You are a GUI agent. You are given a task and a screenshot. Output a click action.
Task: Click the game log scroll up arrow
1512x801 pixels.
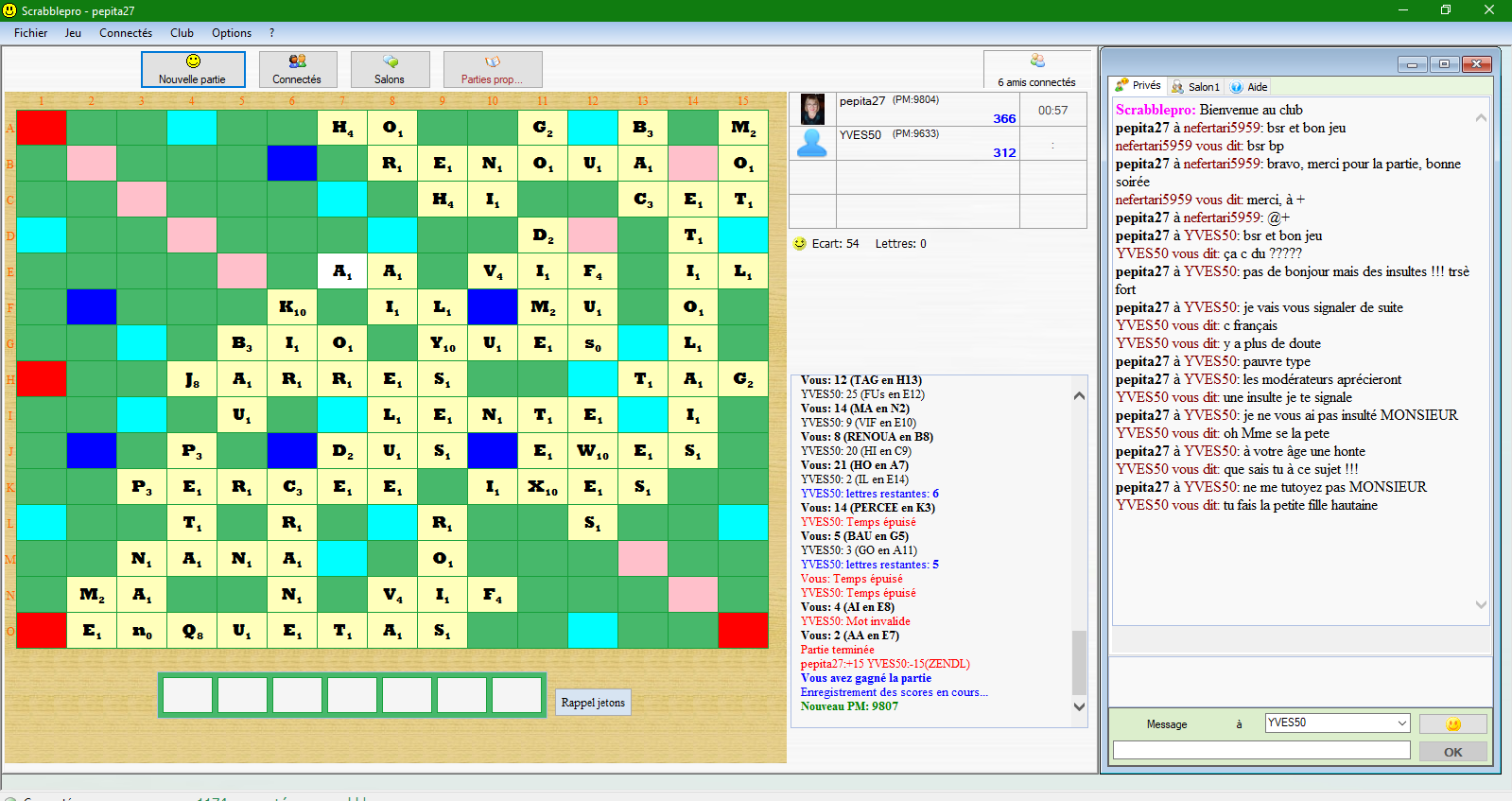tap(1079, 395)
